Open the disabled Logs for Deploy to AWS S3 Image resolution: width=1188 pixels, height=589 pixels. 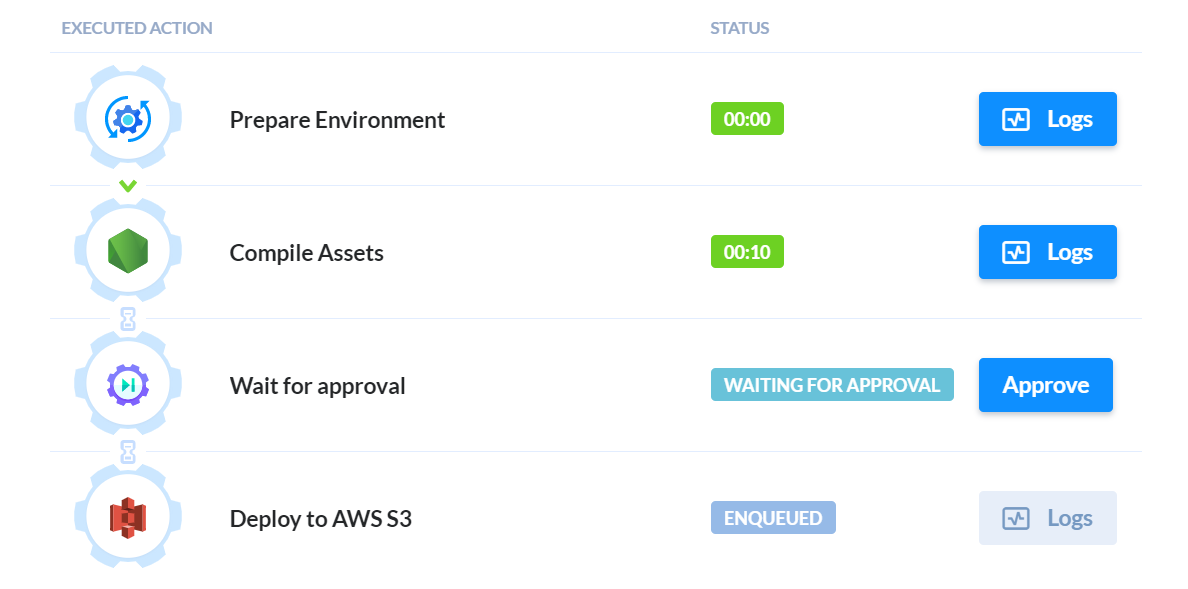[1048, 518]
